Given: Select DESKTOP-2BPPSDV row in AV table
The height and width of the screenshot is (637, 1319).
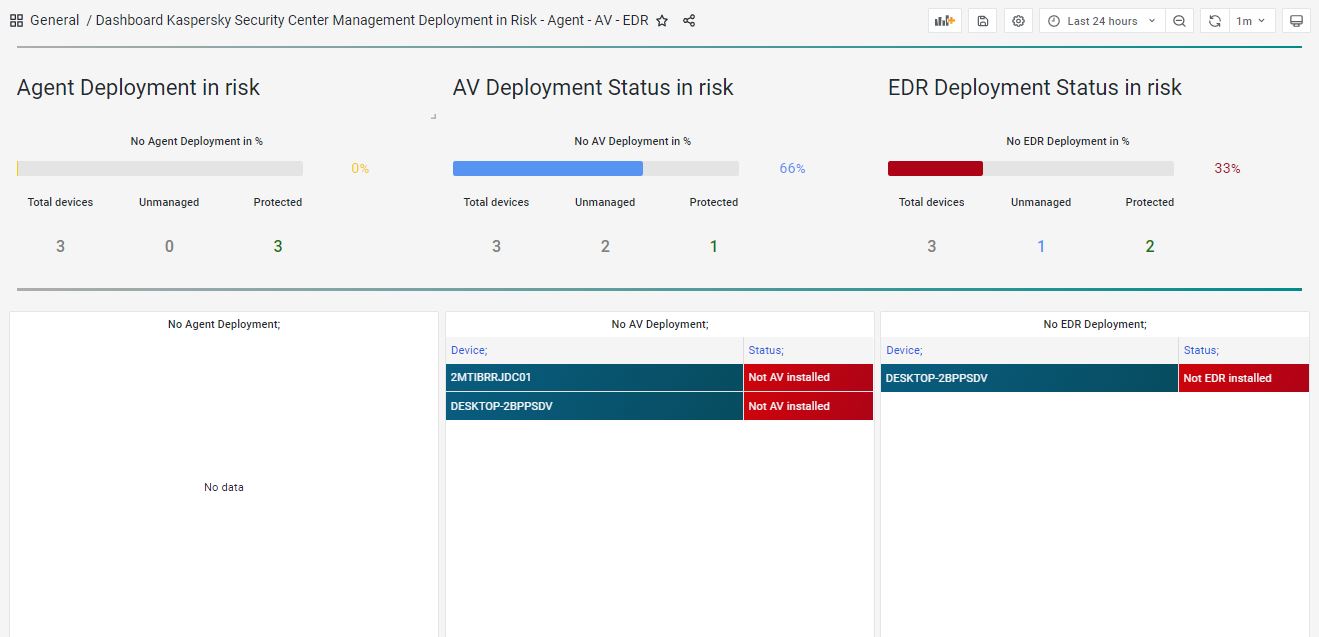Looking at the screenshot, I should click(x=594, y=406).
